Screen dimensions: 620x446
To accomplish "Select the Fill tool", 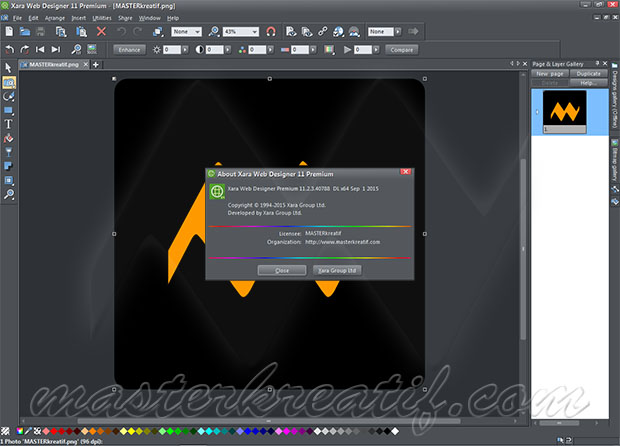I will pyautogui.click(x=8, y=138).
